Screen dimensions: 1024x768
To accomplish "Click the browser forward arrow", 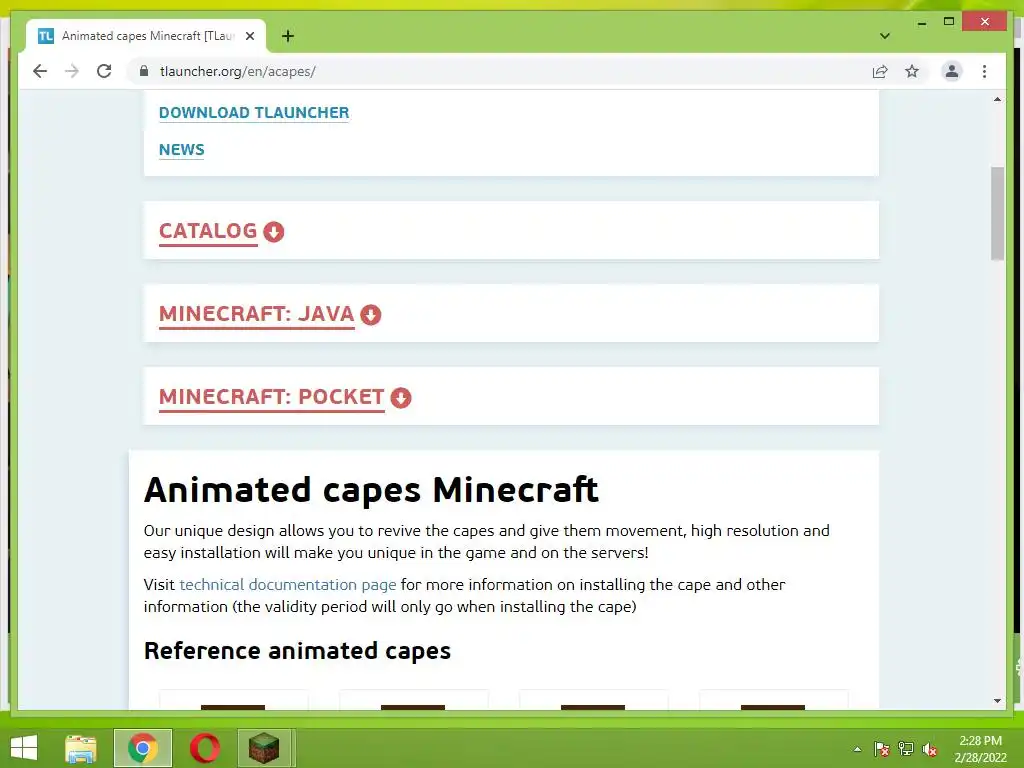I will pyautogui.click(x=72, y=71).
